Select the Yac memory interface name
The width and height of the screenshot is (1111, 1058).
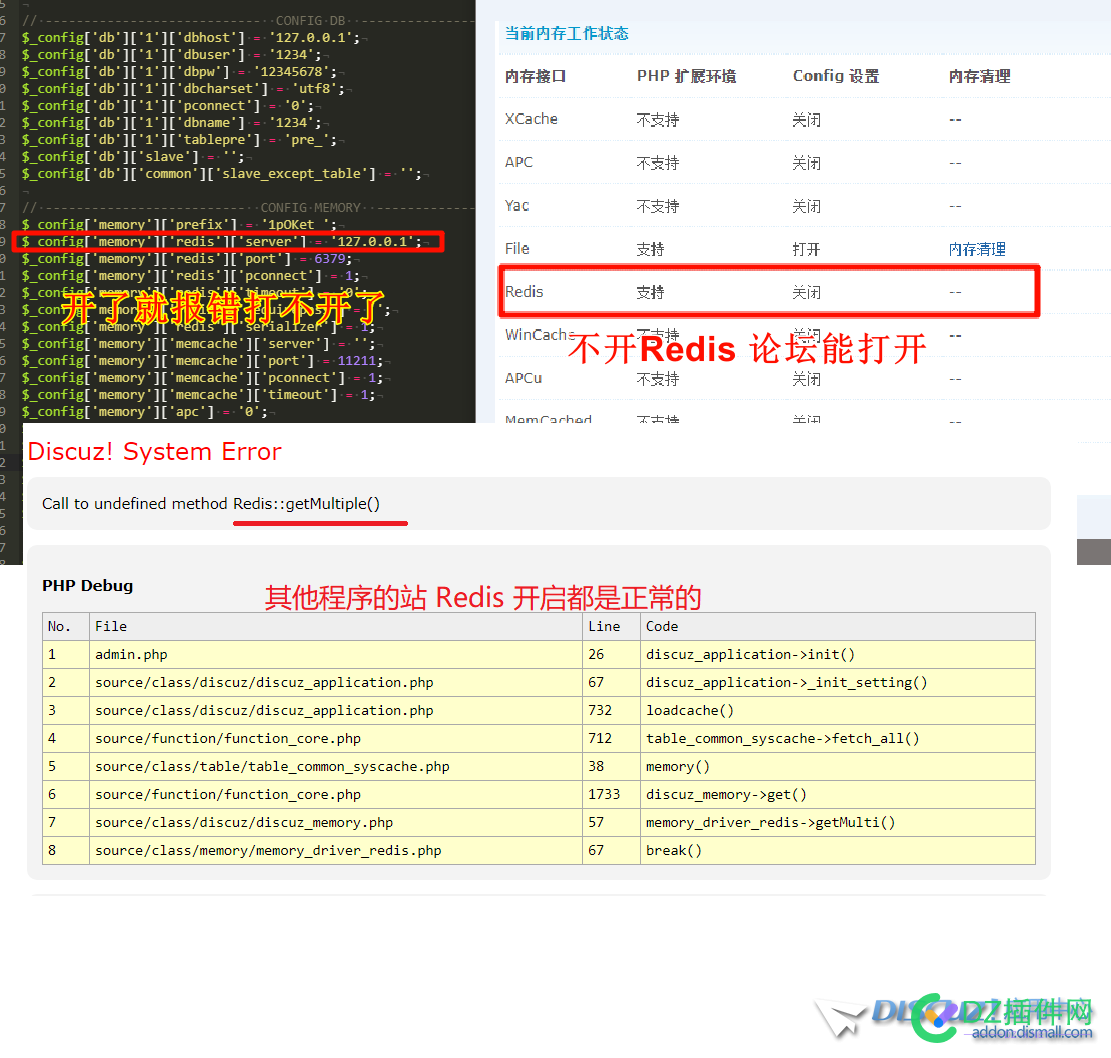(517, 206)
